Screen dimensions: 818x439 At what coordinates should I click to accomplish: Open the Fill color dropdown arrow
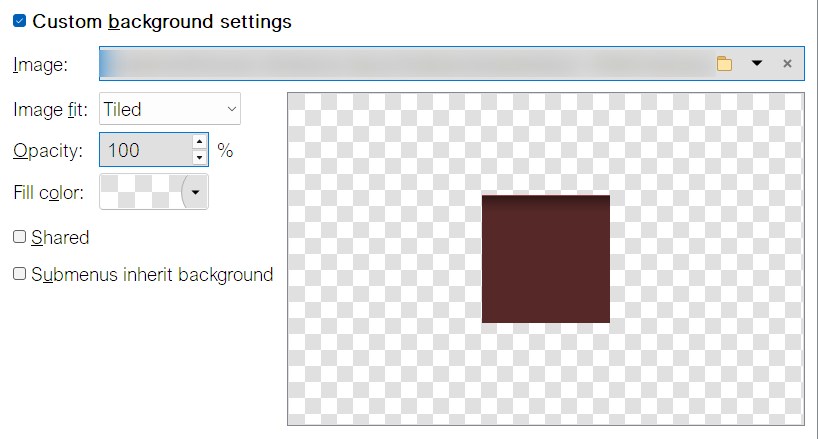point(195,192)
